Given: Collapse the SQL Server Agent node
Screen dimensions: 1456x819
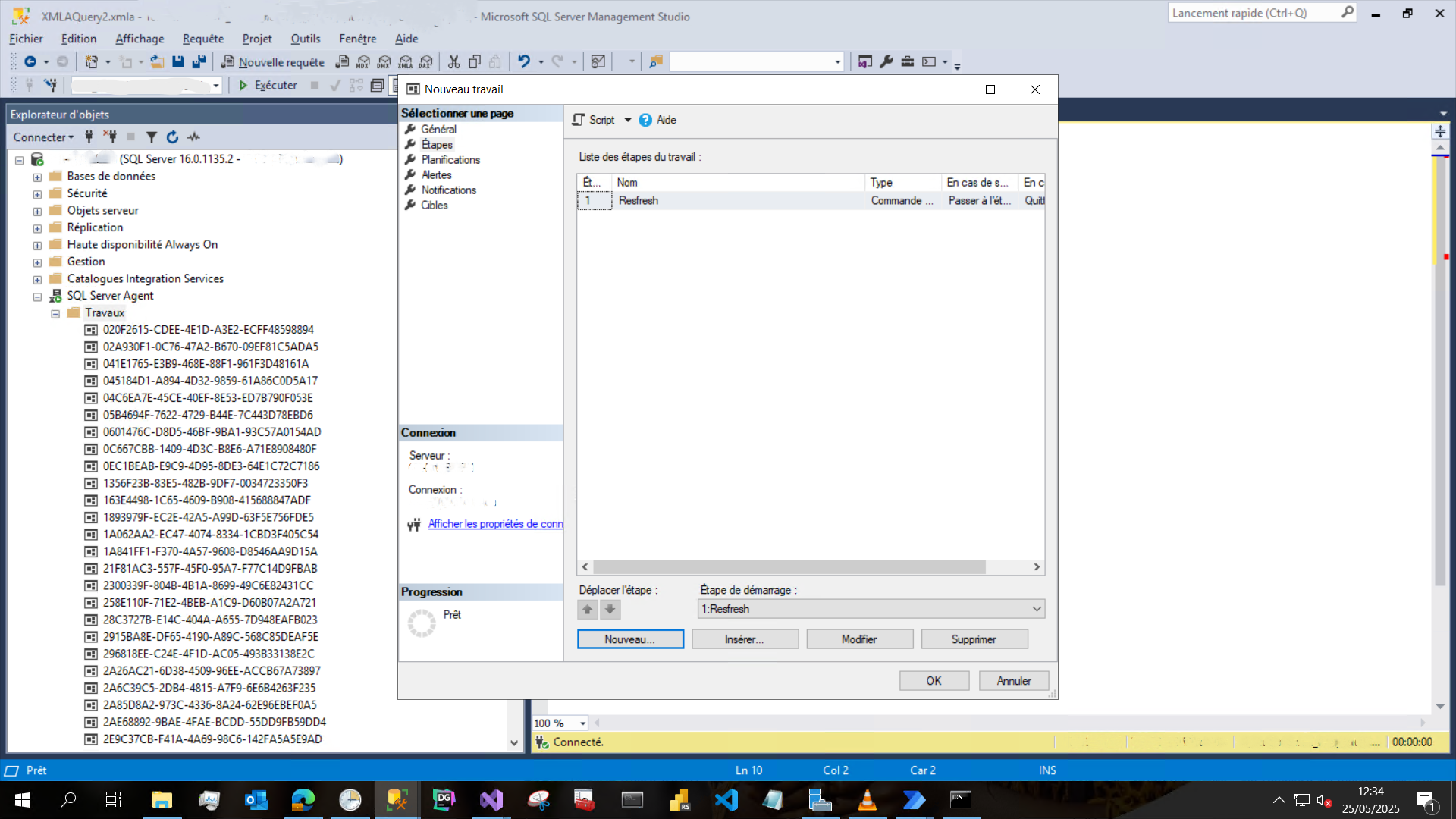Looking at the screenshot, I should pyautogui.click(x=37, y=297).
